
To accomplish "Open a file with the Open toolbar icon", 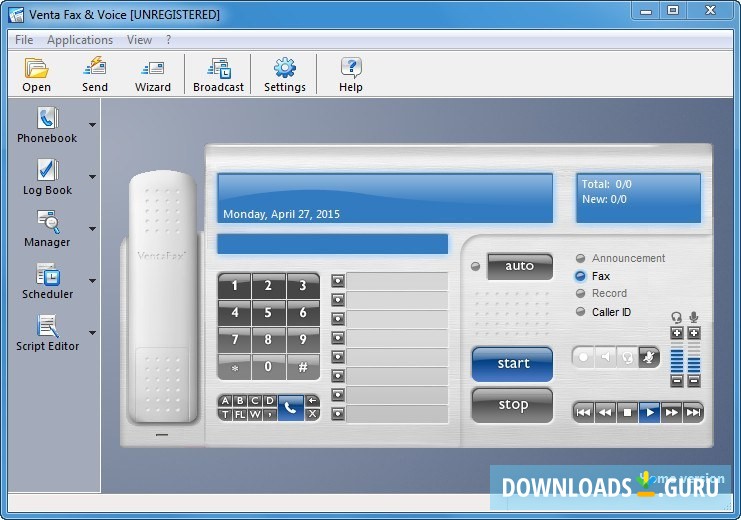I will [36, 75].
